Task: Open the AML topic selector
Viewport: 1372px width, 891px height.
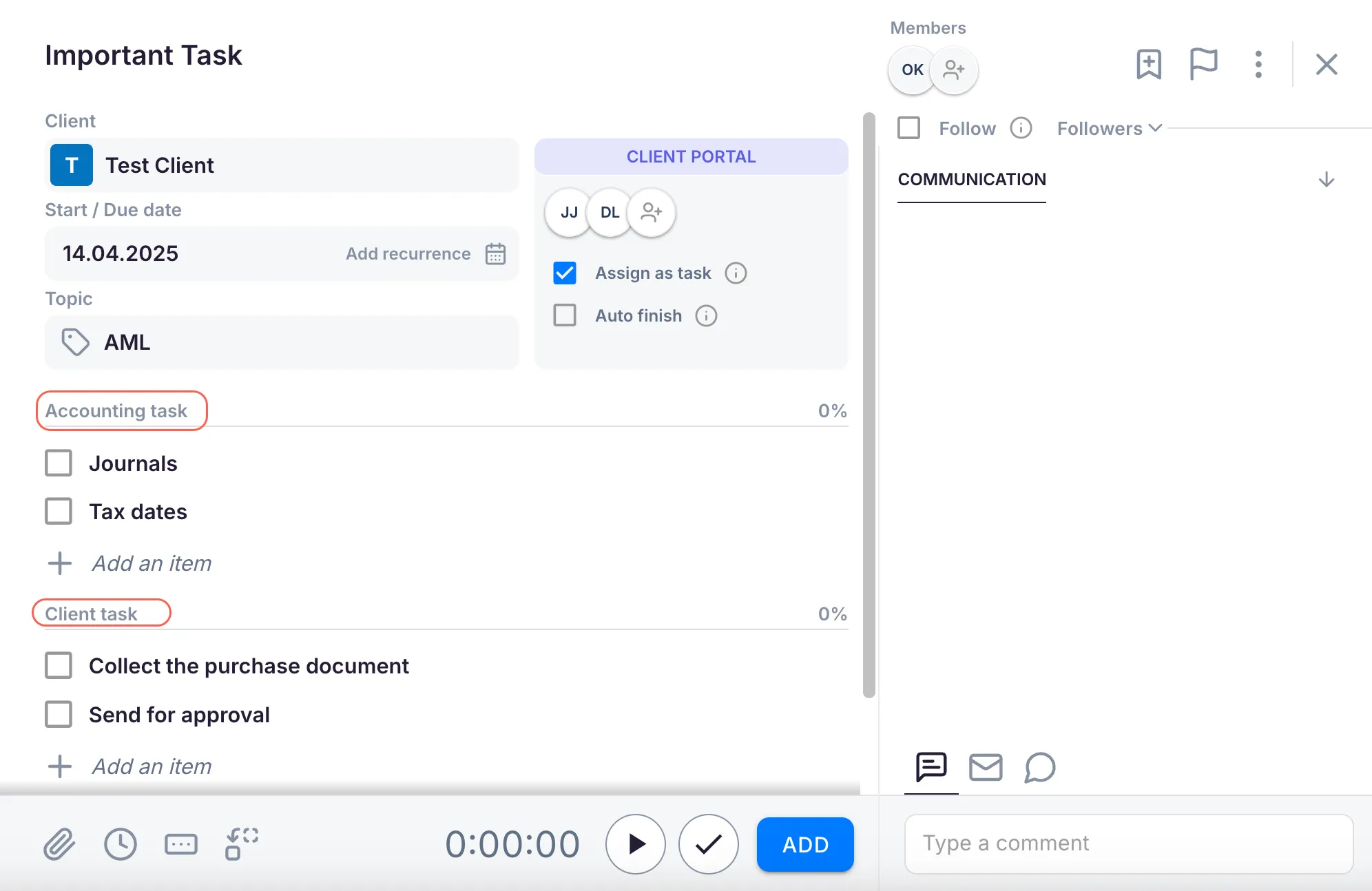Action: coord(281,342)
